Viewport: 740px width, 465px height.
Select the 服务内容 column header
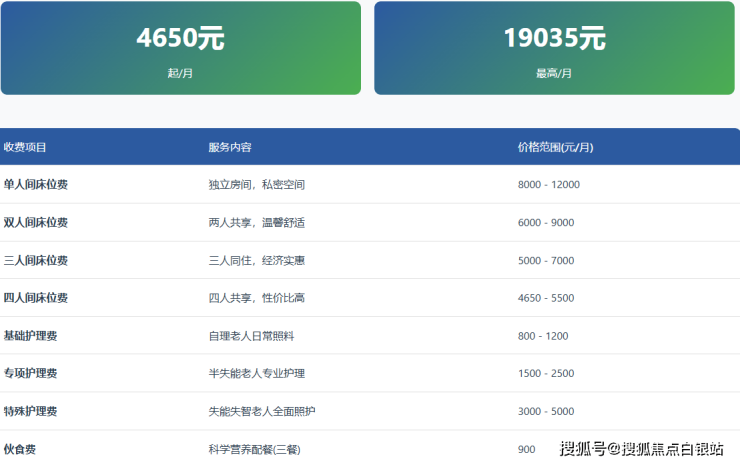coord(230,148)
